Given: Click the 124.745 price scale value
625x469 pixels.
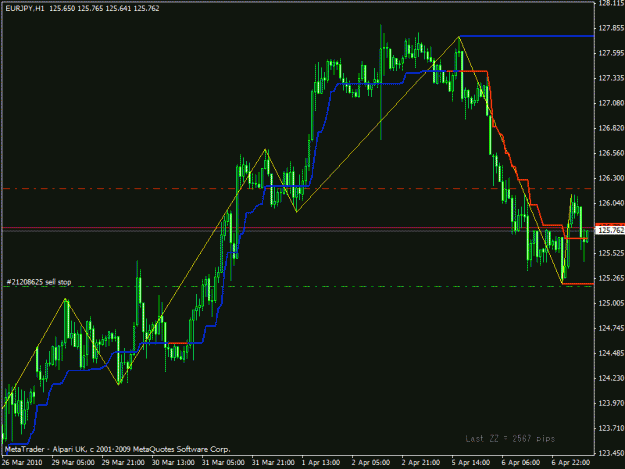Looking at the screenshot, I should click(x=611, y=328).
